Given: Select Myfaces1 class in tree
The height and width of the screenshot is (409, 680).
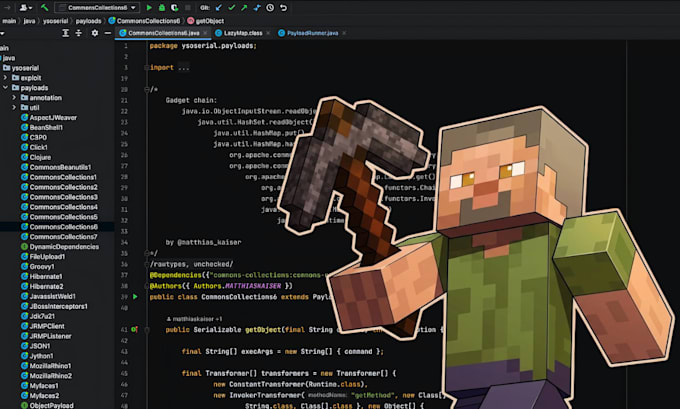Looking at the screenshot, I should pos(39,386).
